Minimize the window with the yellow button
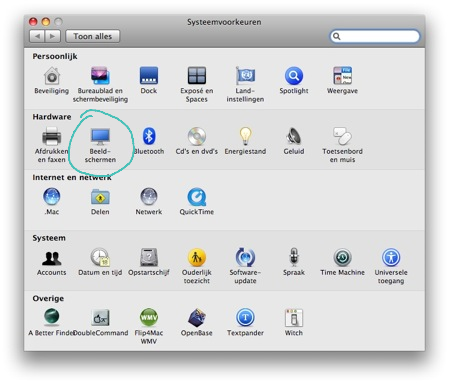The width and height of the screenshot is (449, 384). pyautogui.click(x=46, y=22)
